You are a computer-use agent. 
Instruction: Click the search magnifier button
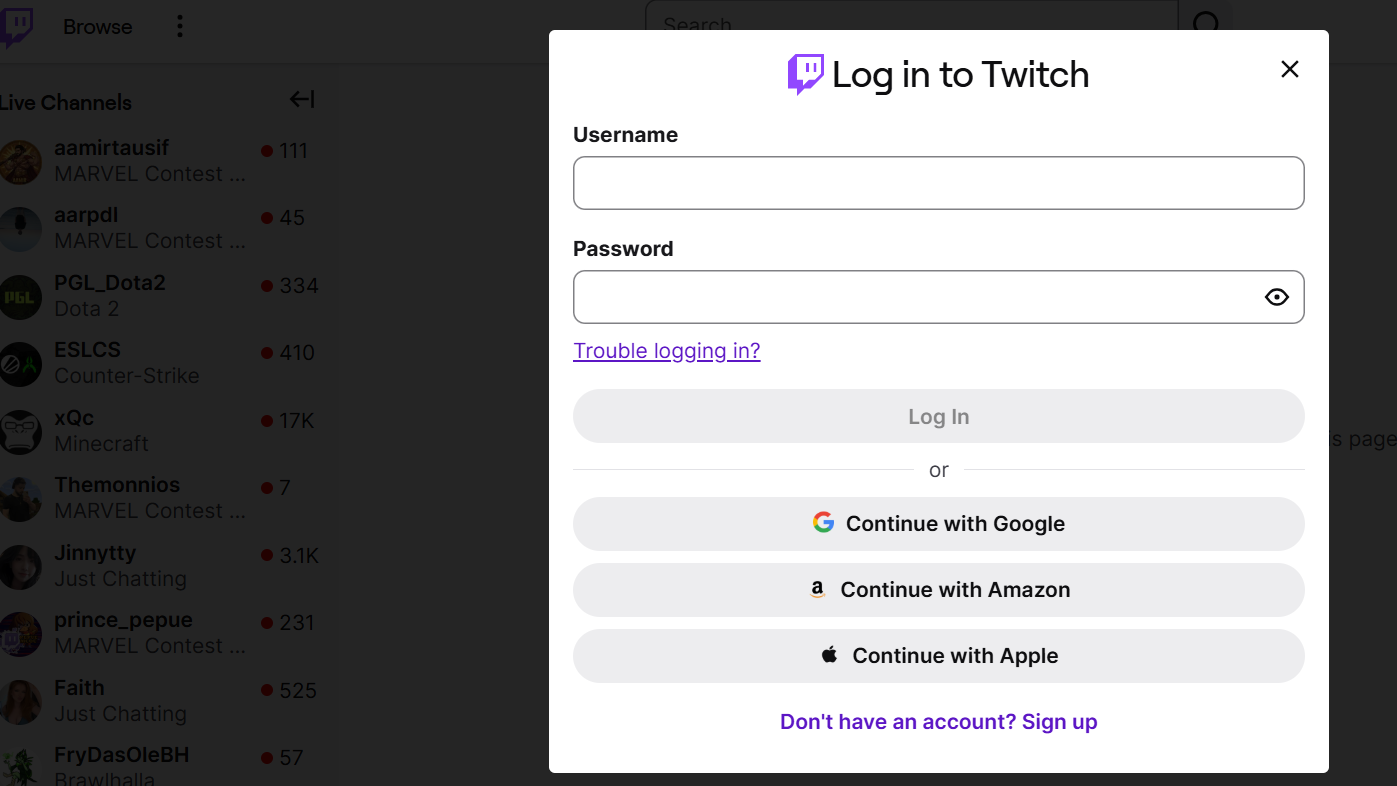[1207, 25]
